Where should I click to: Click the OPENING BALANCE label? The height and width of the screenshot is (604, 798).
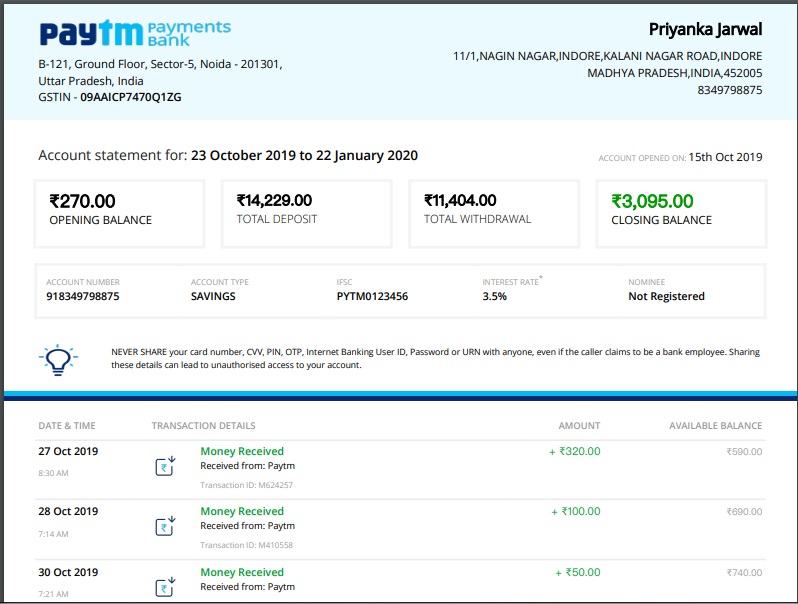pyautogui.click(x=101, y=220)
